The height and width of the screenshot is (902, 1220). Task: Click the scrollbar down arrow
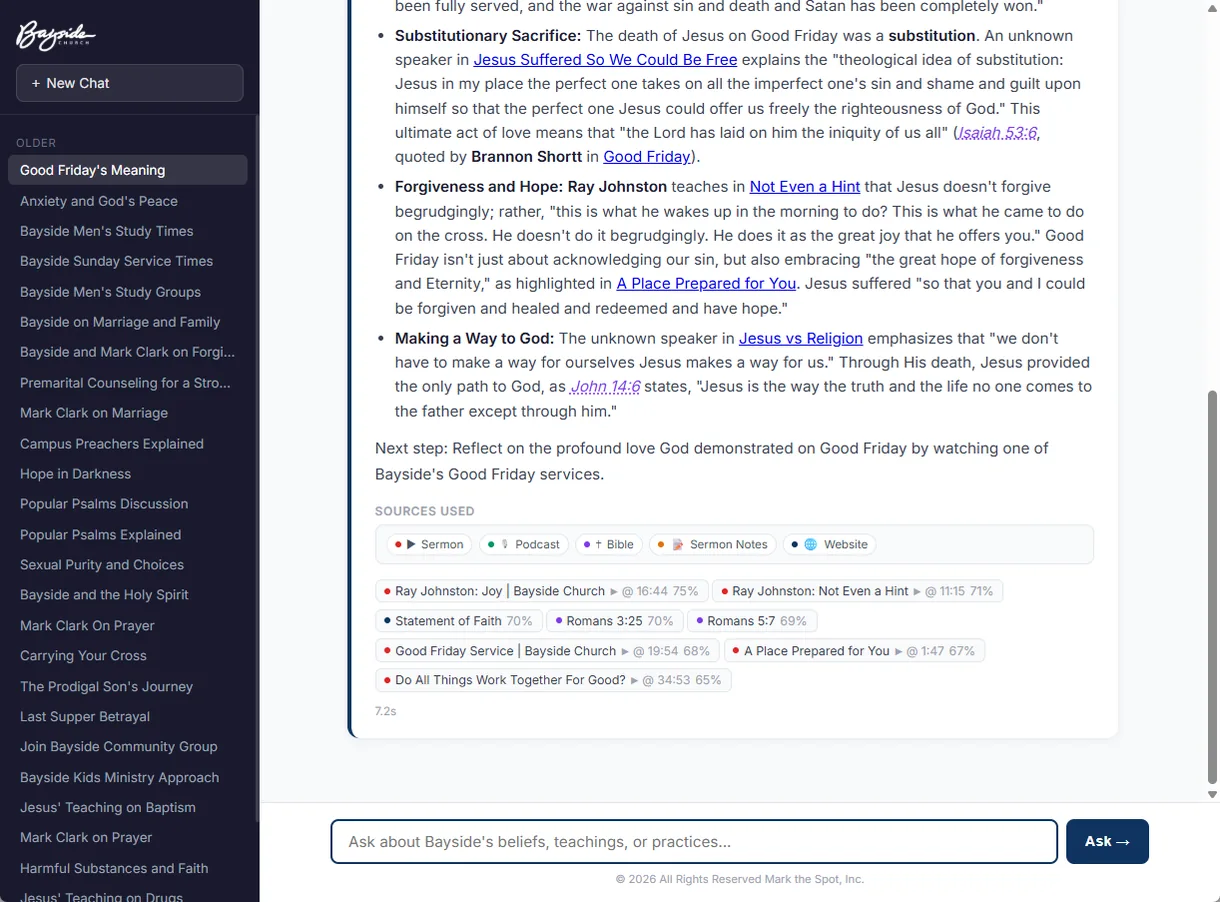point(1213,795)
